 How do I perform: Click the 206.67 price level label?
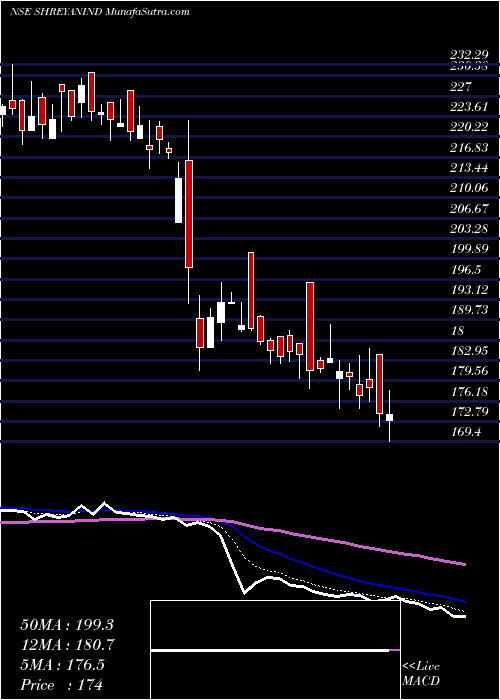tap(469, 208)
